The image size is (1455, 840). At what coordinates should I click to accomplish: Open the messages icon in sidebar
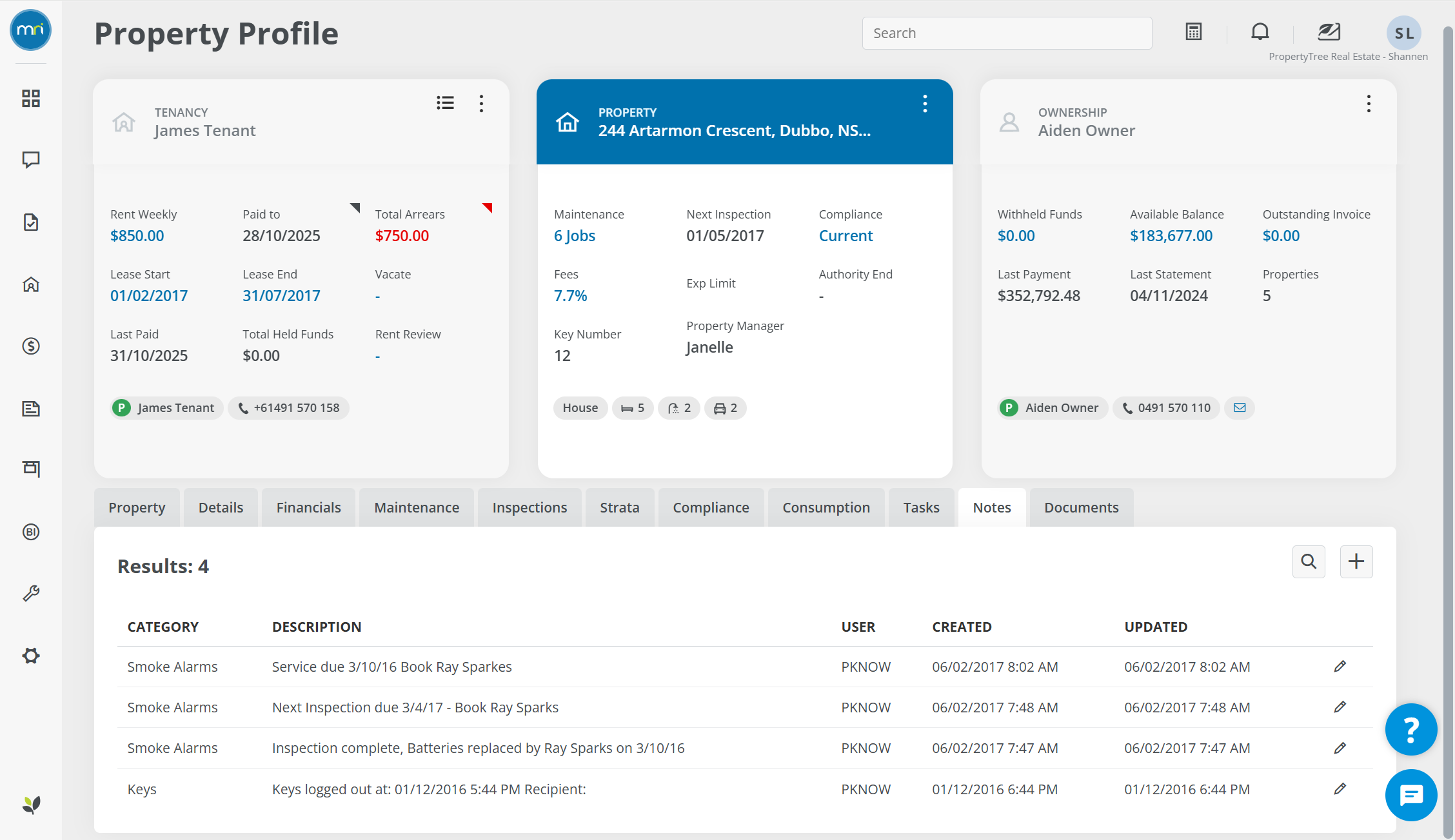coord(31,160)
